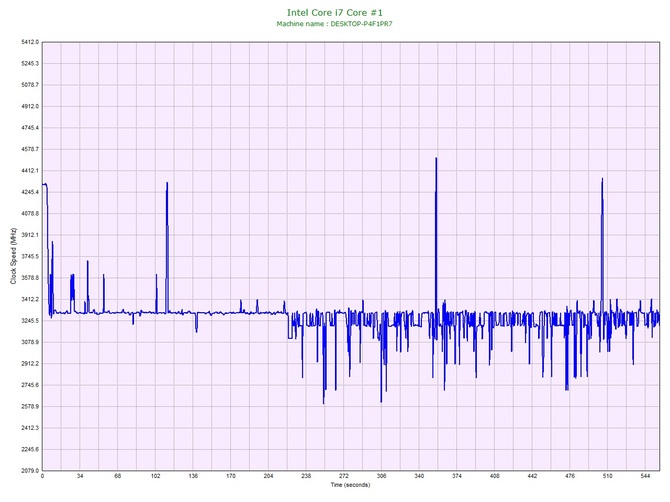Click the 170 tick on time axis
Image resolution: width=670 pixels, height=502 pixels.
coord(231,476)
